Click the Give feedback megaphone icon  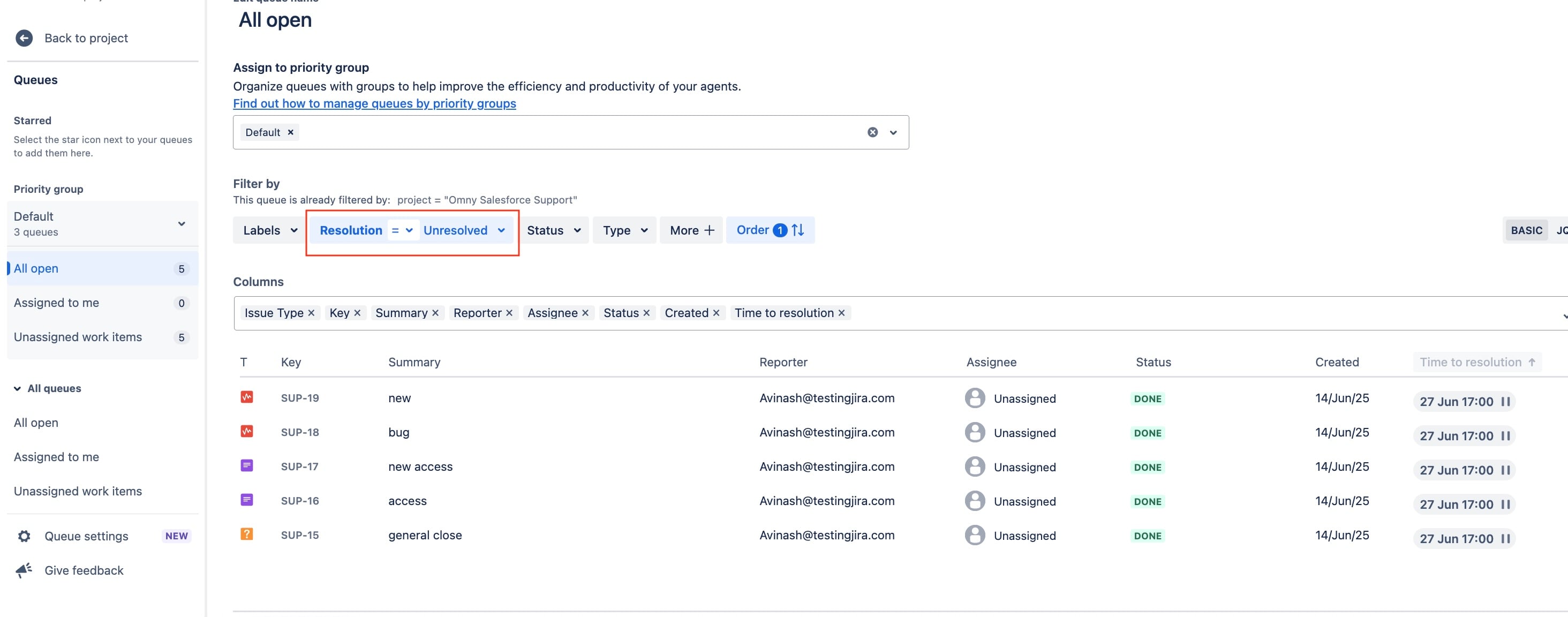24,570
